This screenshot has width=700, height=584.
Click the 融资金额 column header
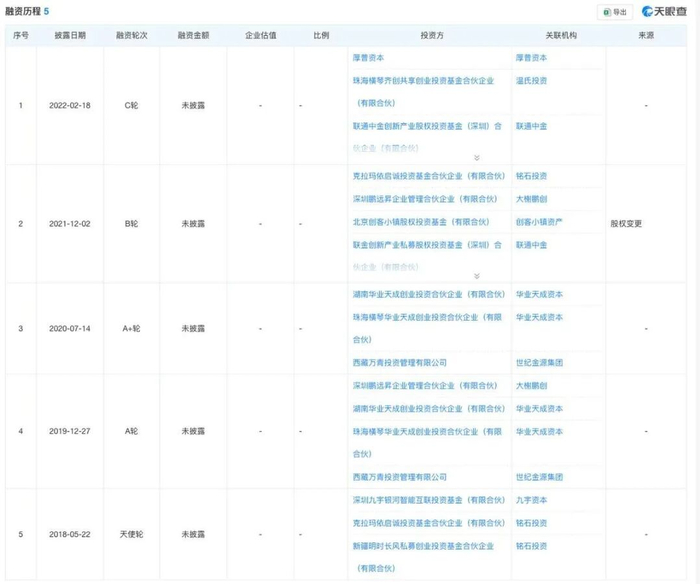coord(193,35)
